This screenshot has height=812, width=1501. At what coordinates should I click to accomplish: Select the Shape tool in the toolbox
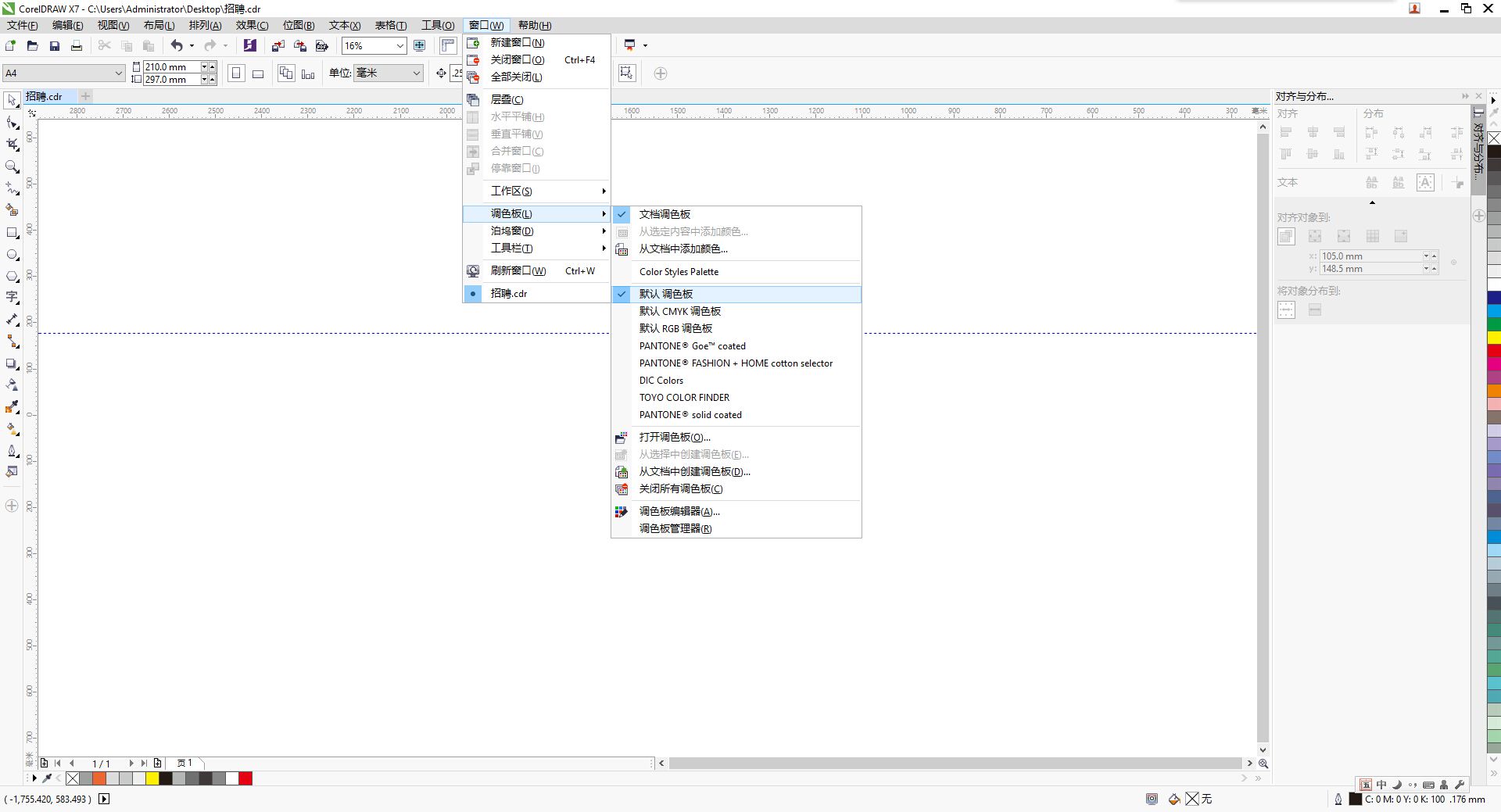point(12,123)
